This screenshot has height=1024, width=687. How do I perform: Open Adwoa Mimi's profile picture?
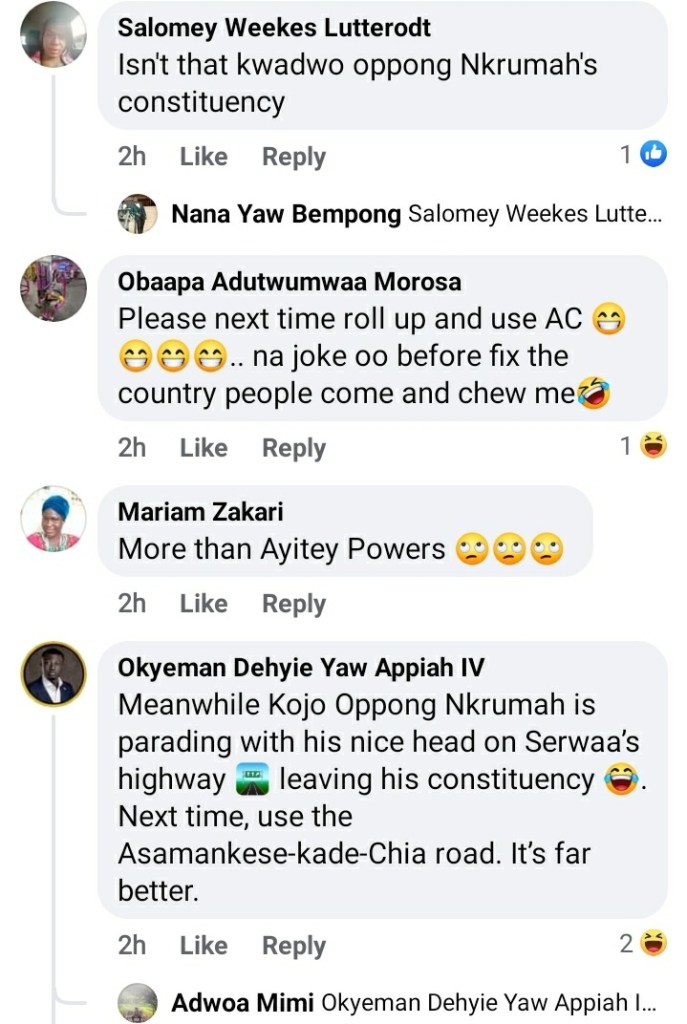tap(139, 1000)
